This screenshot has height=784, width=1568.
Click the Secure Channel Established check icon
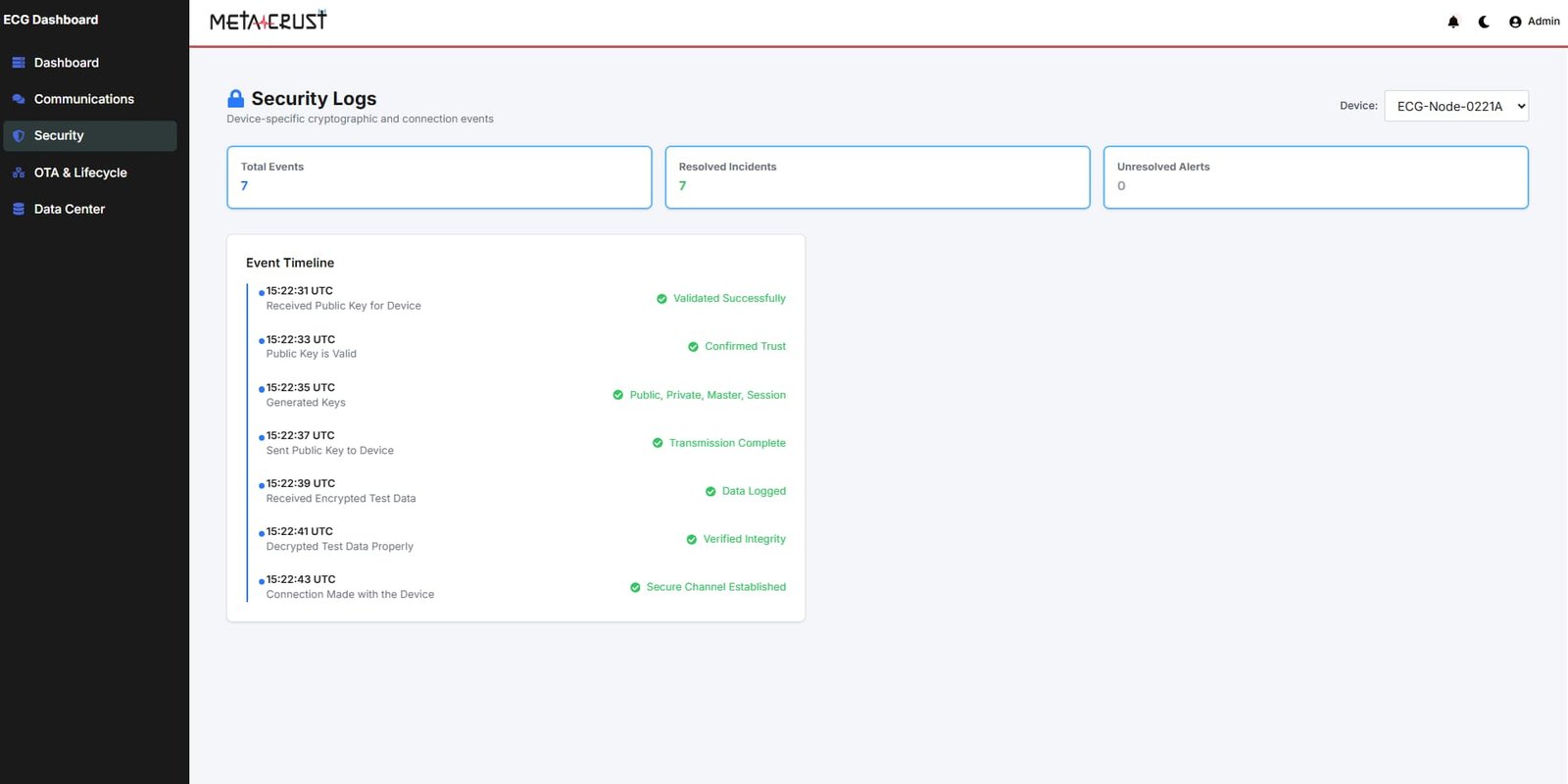[x=635, y=587]
